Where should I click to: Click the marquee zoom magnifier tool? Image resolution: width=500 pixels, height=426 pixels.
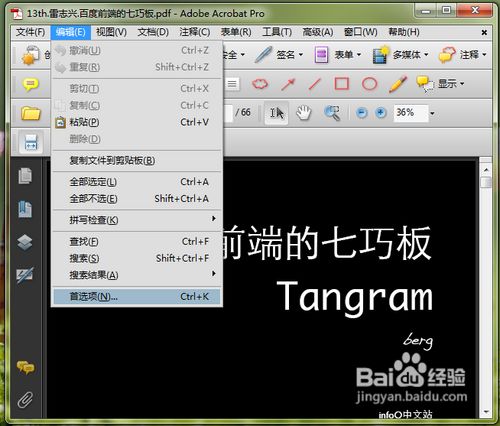pyautogui.click(x=332, y=113)
